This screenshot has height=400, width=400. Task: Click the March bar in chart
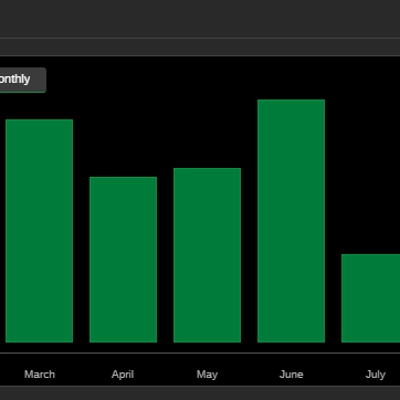tap(39, 231)
